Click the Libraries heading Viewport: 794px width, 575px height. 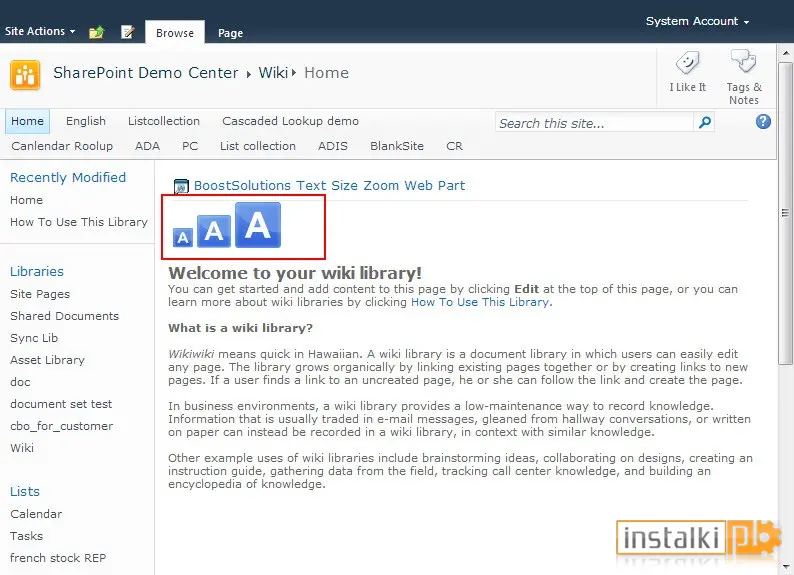[36, 272]
